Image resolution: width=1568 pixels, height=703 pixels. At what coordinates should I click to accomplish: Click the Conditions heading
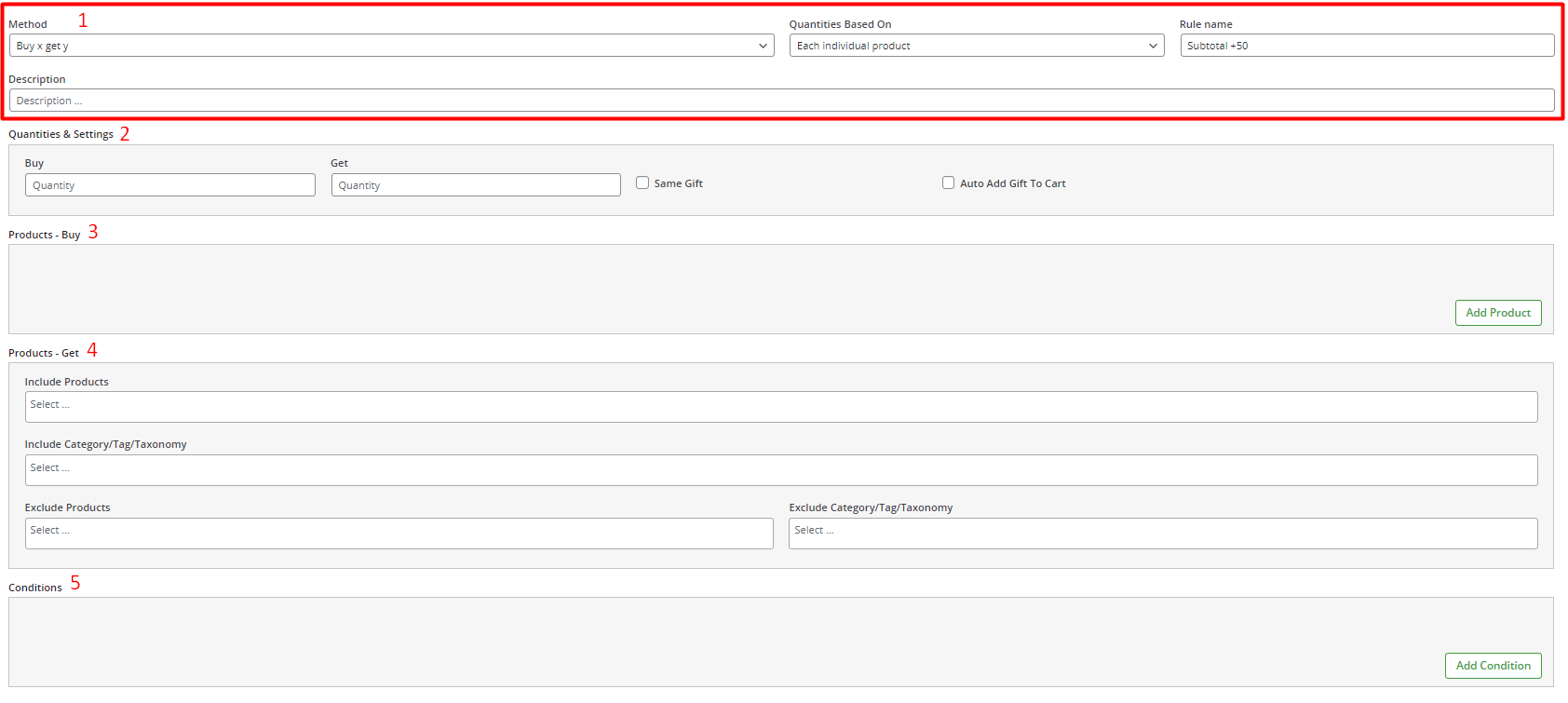(x=35, y=588)
